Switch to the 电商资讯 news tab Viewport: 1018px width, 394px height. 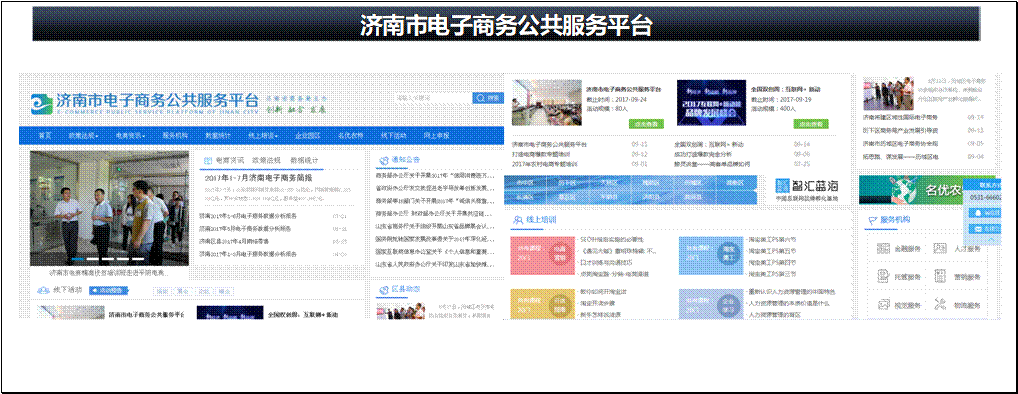[230, 160]
